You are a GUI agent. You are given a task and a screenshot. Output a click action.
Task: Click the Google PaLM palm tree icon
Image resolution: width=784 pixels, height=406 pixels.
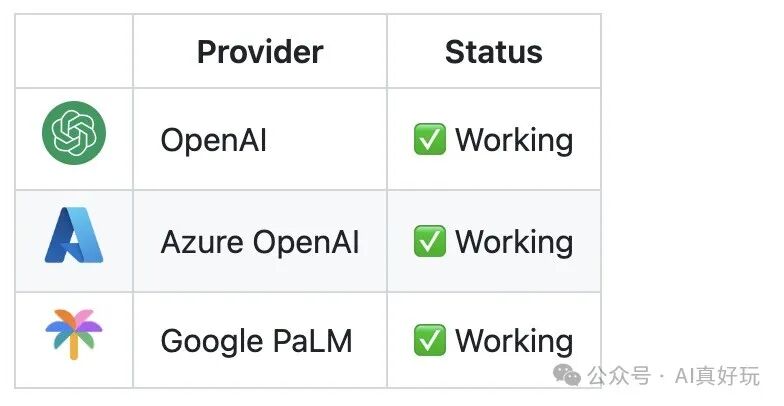(74, 334)
